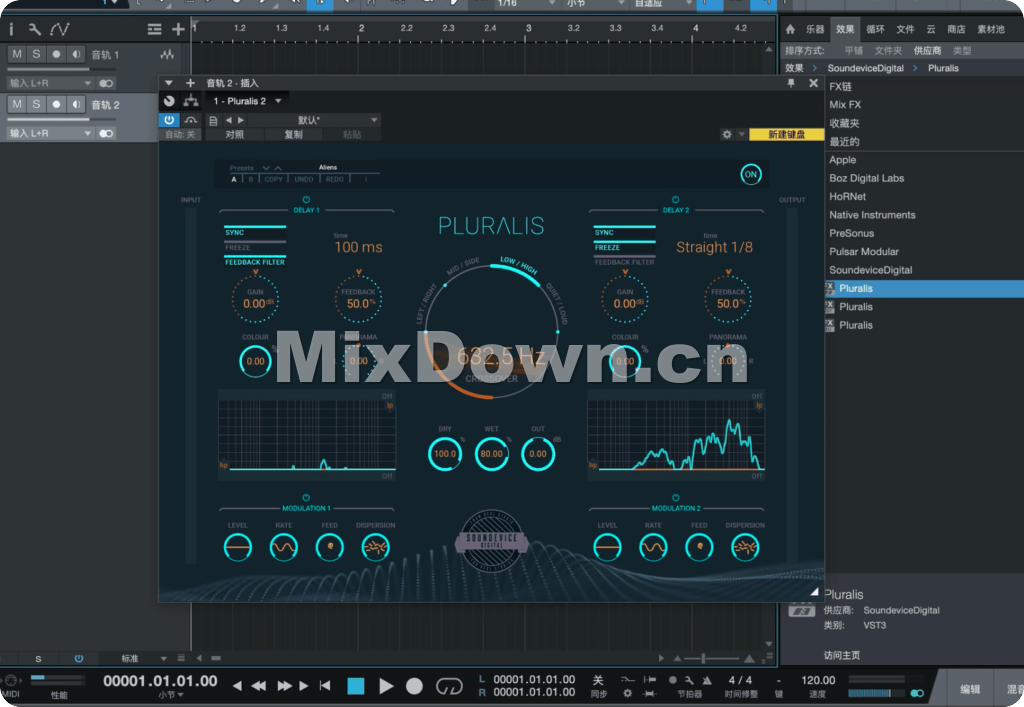Click the return to zero button
The image size is (1024, 707).
[325, 685]
